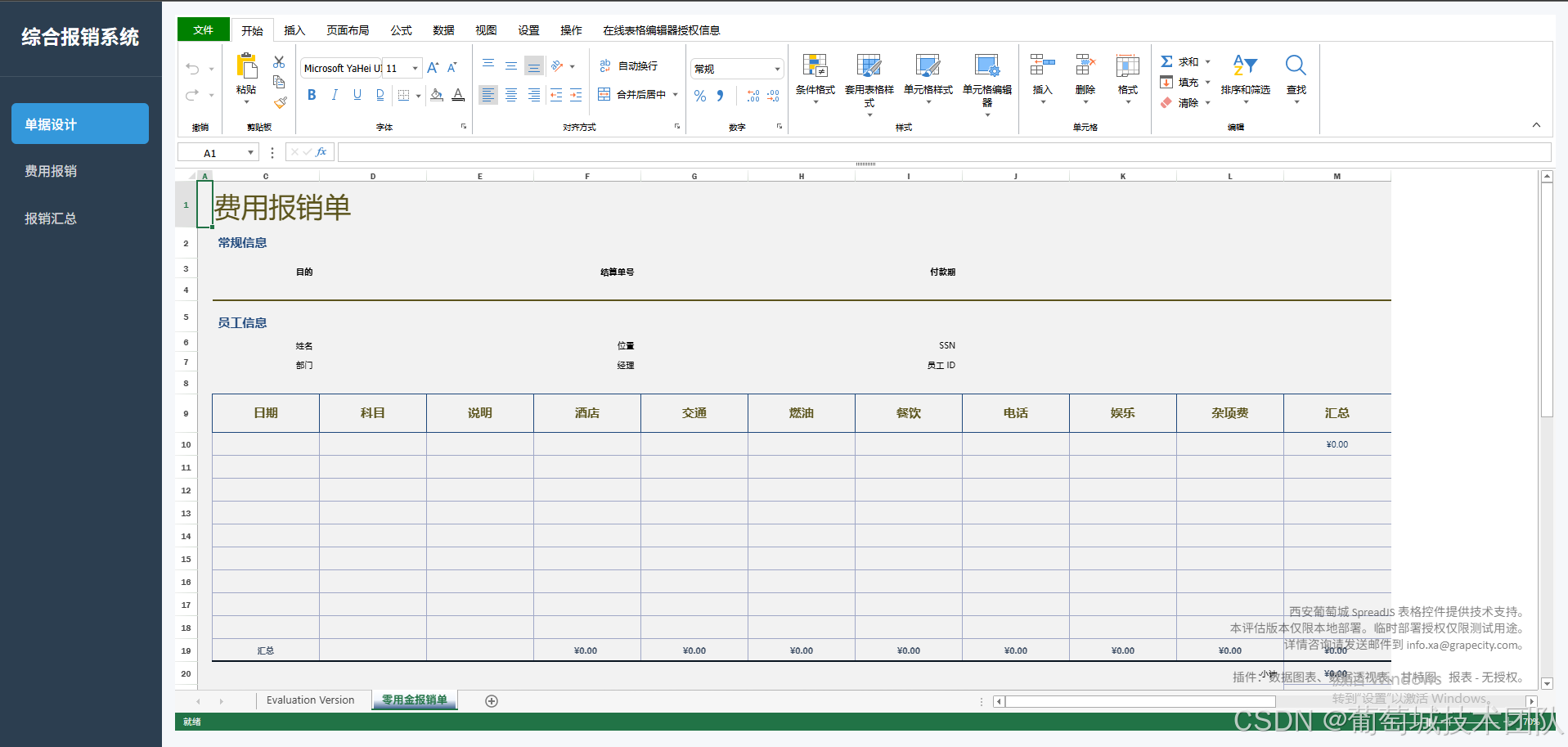The width and height of the screenshot is (1568, 747).
Task: Click the Redo arrow icon
Action: coord(192,95)
